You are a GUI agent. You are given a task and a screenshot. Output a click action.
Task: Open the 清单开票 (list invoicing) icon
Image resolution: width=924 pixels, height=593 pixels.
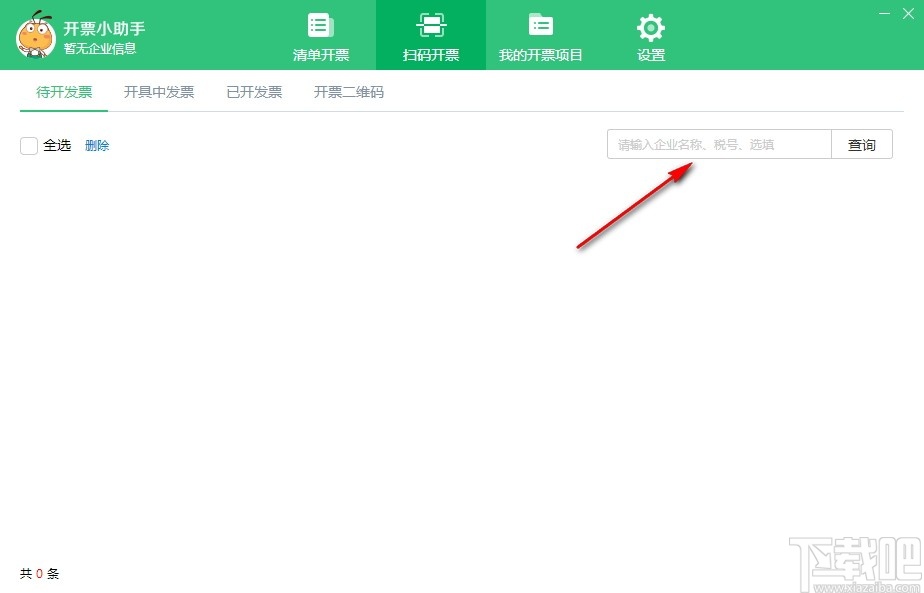[320, 35]
